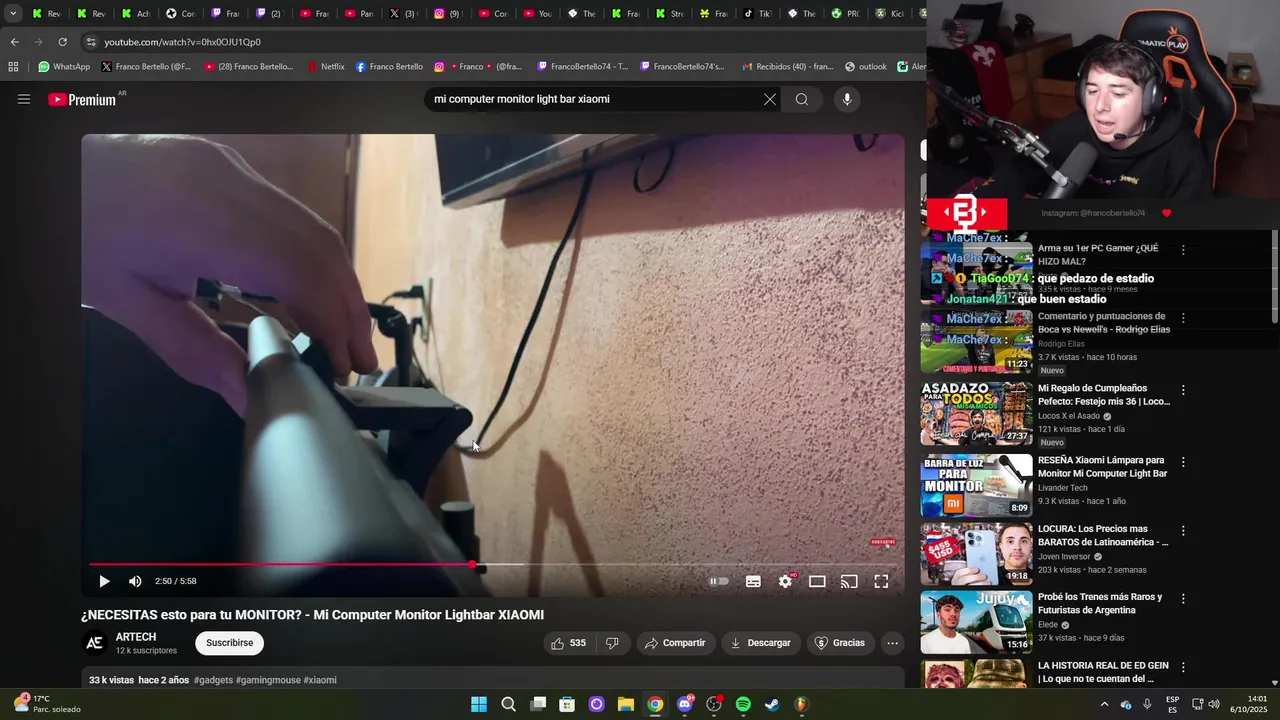Subscribe to ARTECH with Suscribirse

pyautogui.click(x=230, y=643)
